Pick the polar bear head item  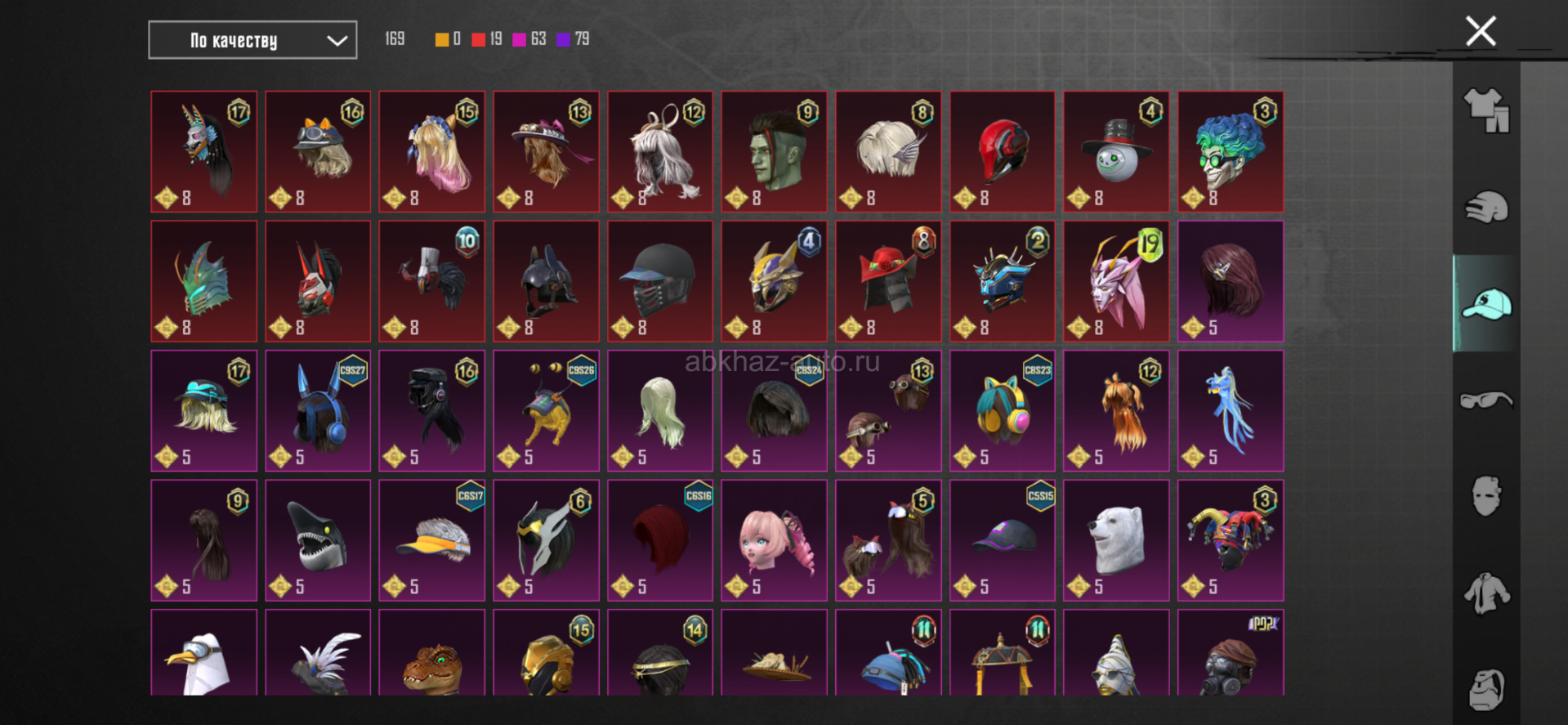[x=1116, y=540]
